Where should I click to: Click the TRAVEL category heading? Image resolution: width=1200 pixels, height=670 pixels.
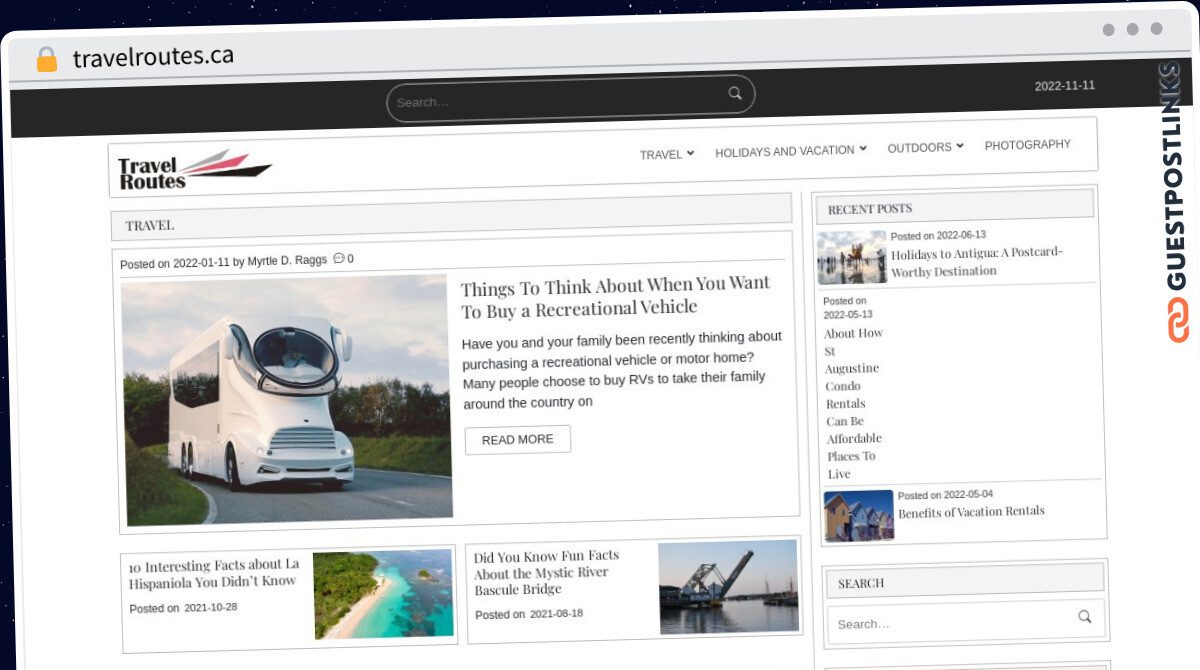click(x=150, y=225)
